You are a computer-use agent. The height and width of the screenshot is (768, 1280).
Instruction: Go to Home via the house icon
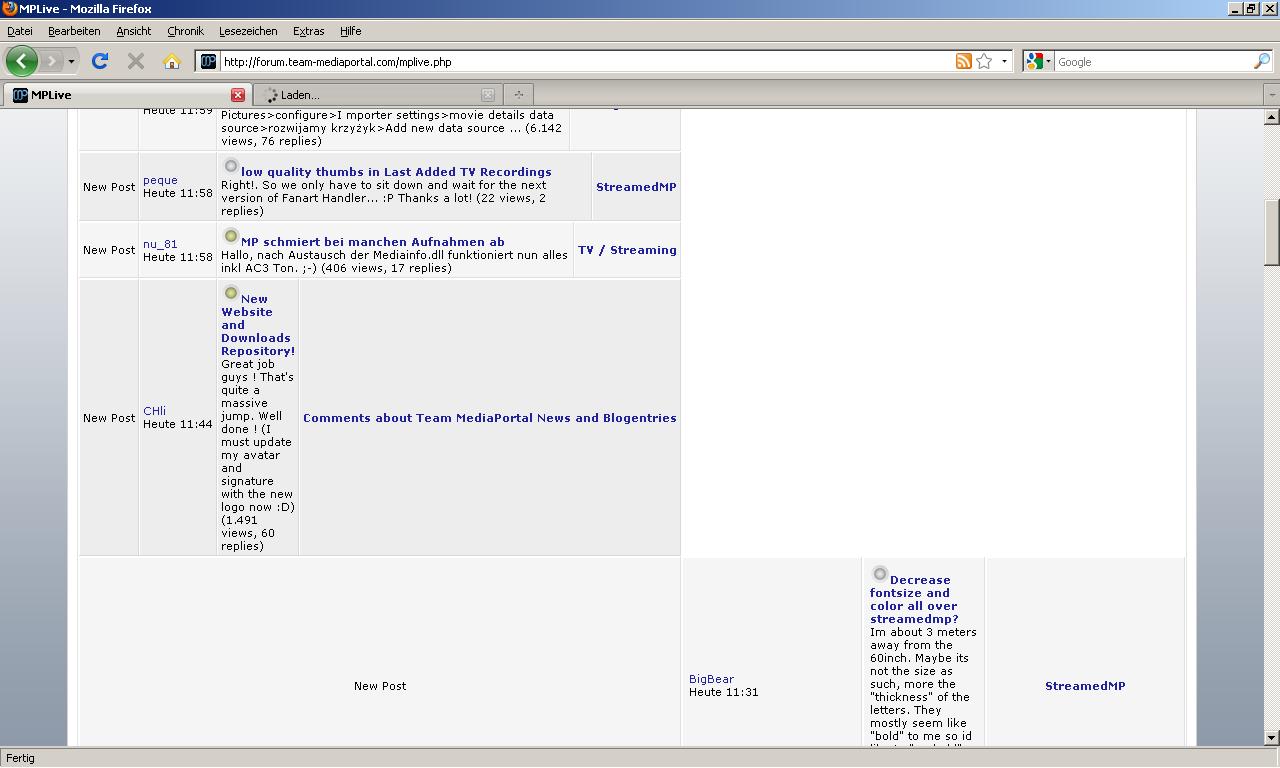[172, 61]
